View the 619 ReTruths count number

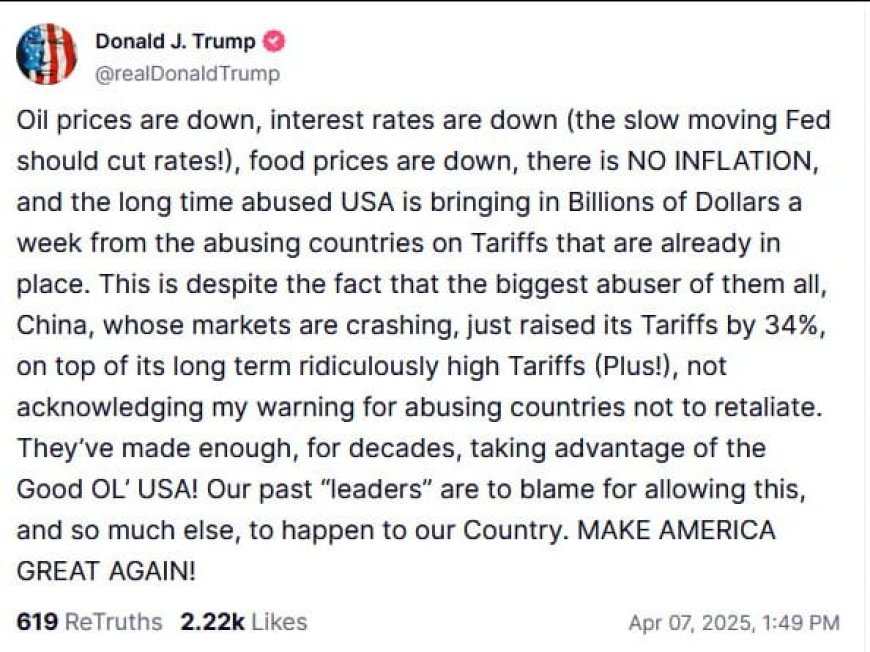pyautogui.click(x=37, y=621)
